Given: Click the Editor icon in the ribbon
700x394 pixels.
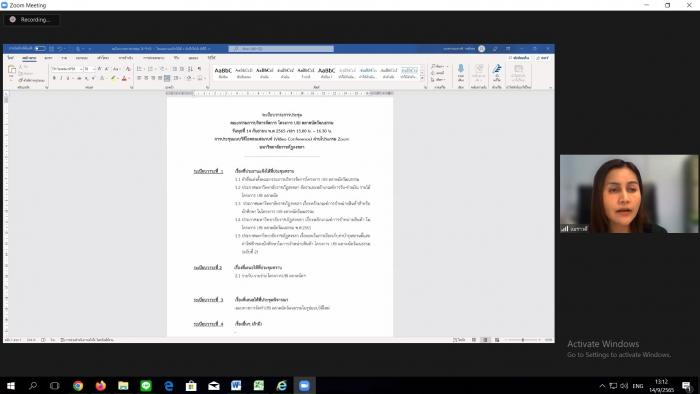Looking at the screenshot, I should (x=496, y=72).
